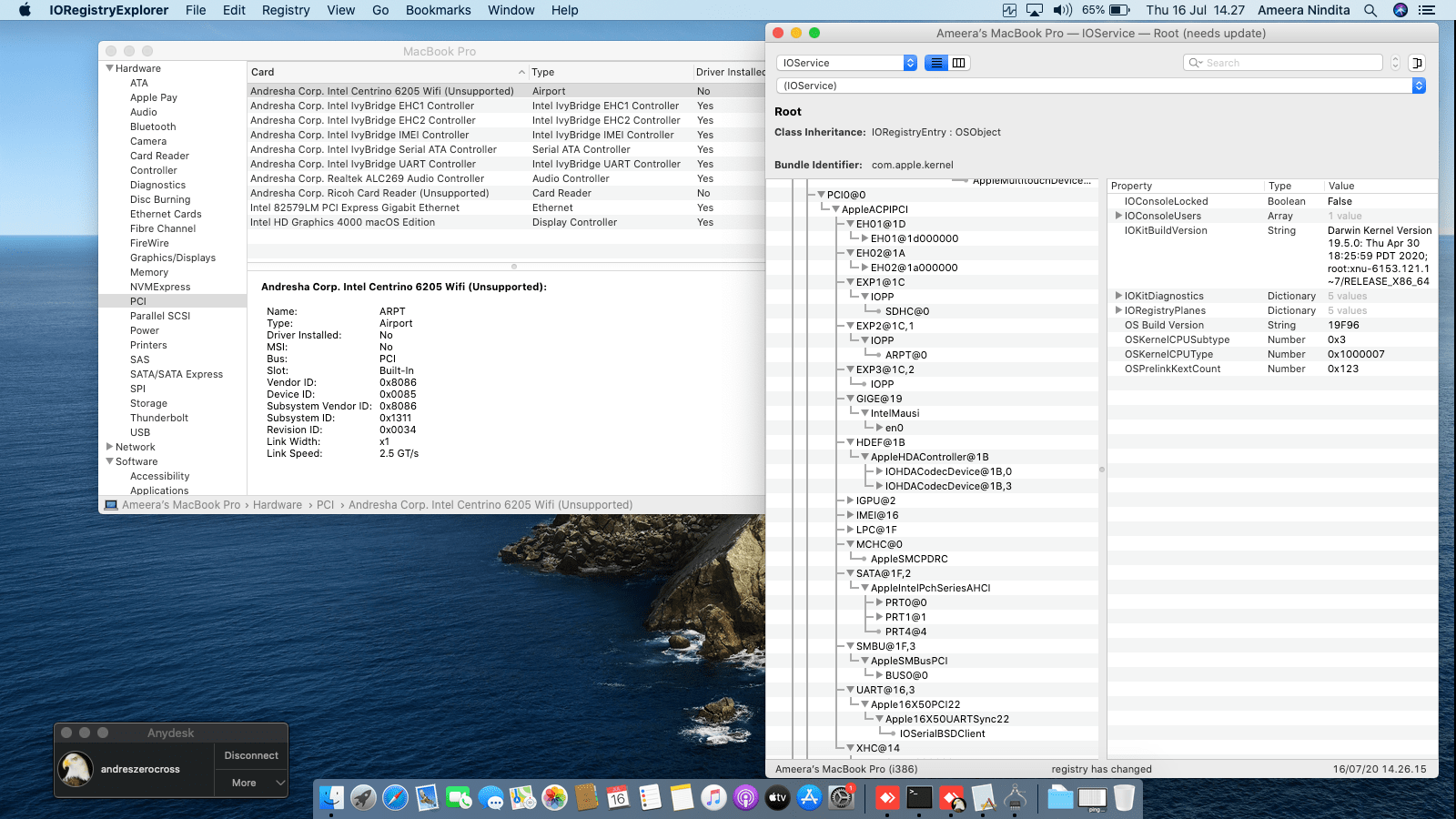Click the More button in Anydesk panel
The image size is (1456, 819).
pyautogui.click(x=244, y=783)
